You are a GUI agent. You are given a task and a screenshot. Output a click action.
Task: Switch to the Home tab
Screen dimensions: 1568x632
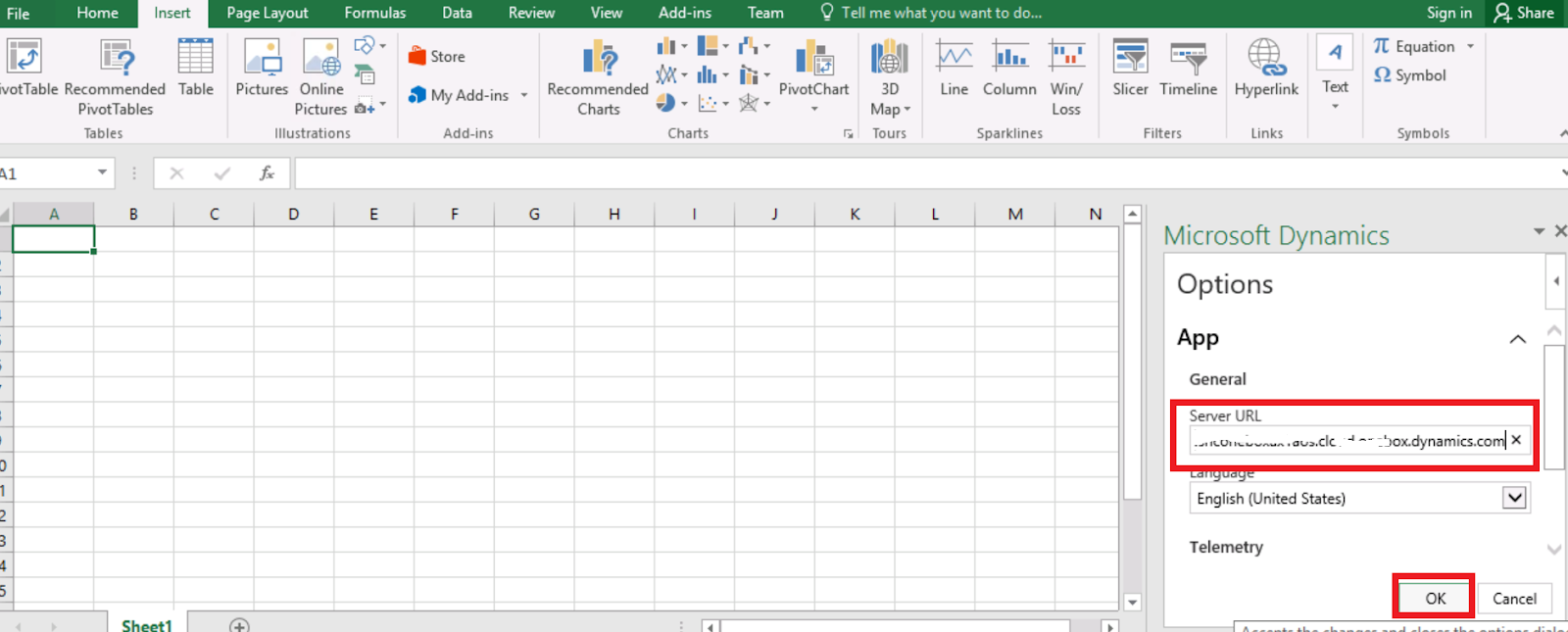coord(97,13)
